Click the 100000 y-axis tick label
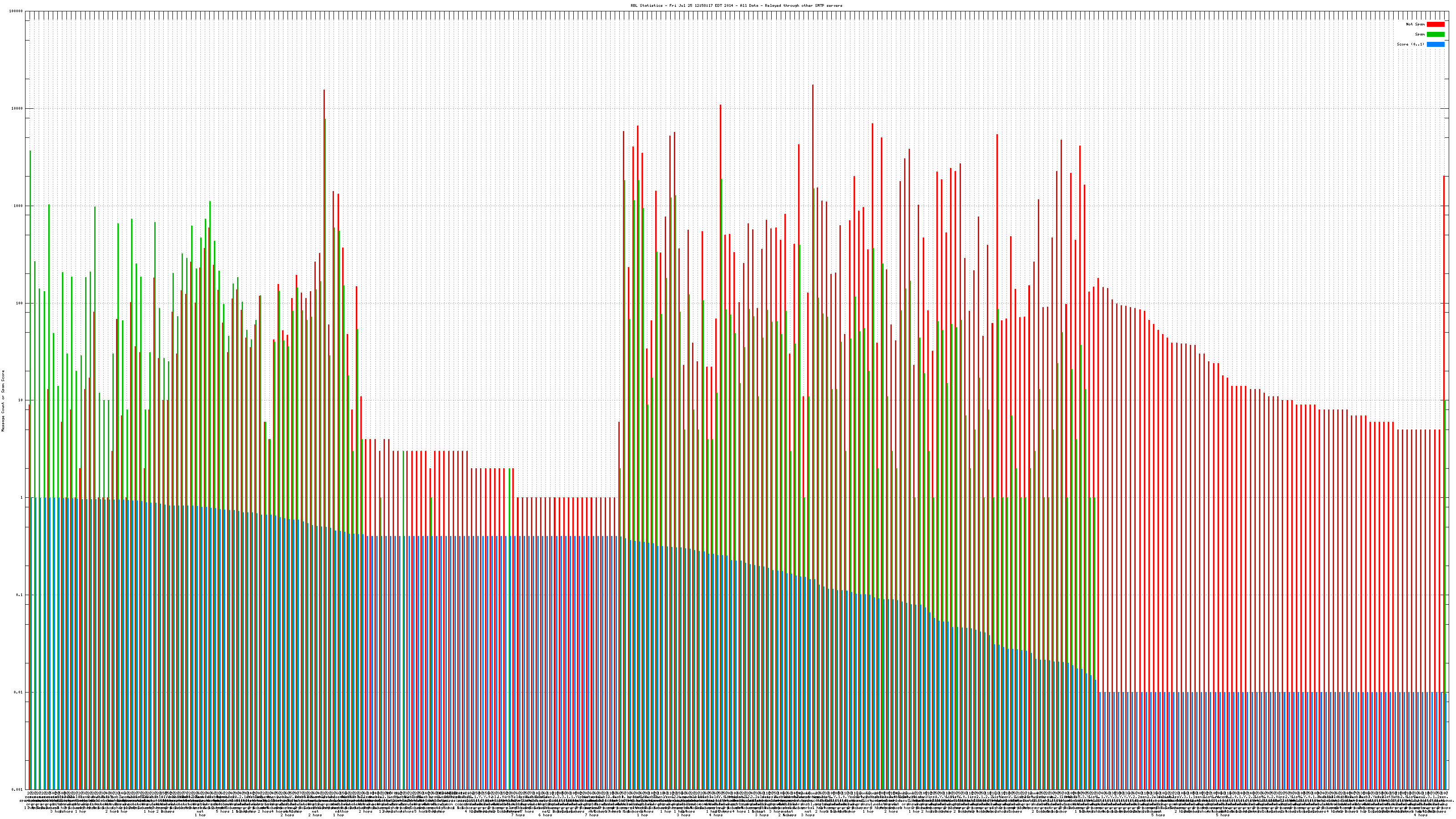Image resolution: width=1456 pixels, height=819 pixels. [17, 11]
